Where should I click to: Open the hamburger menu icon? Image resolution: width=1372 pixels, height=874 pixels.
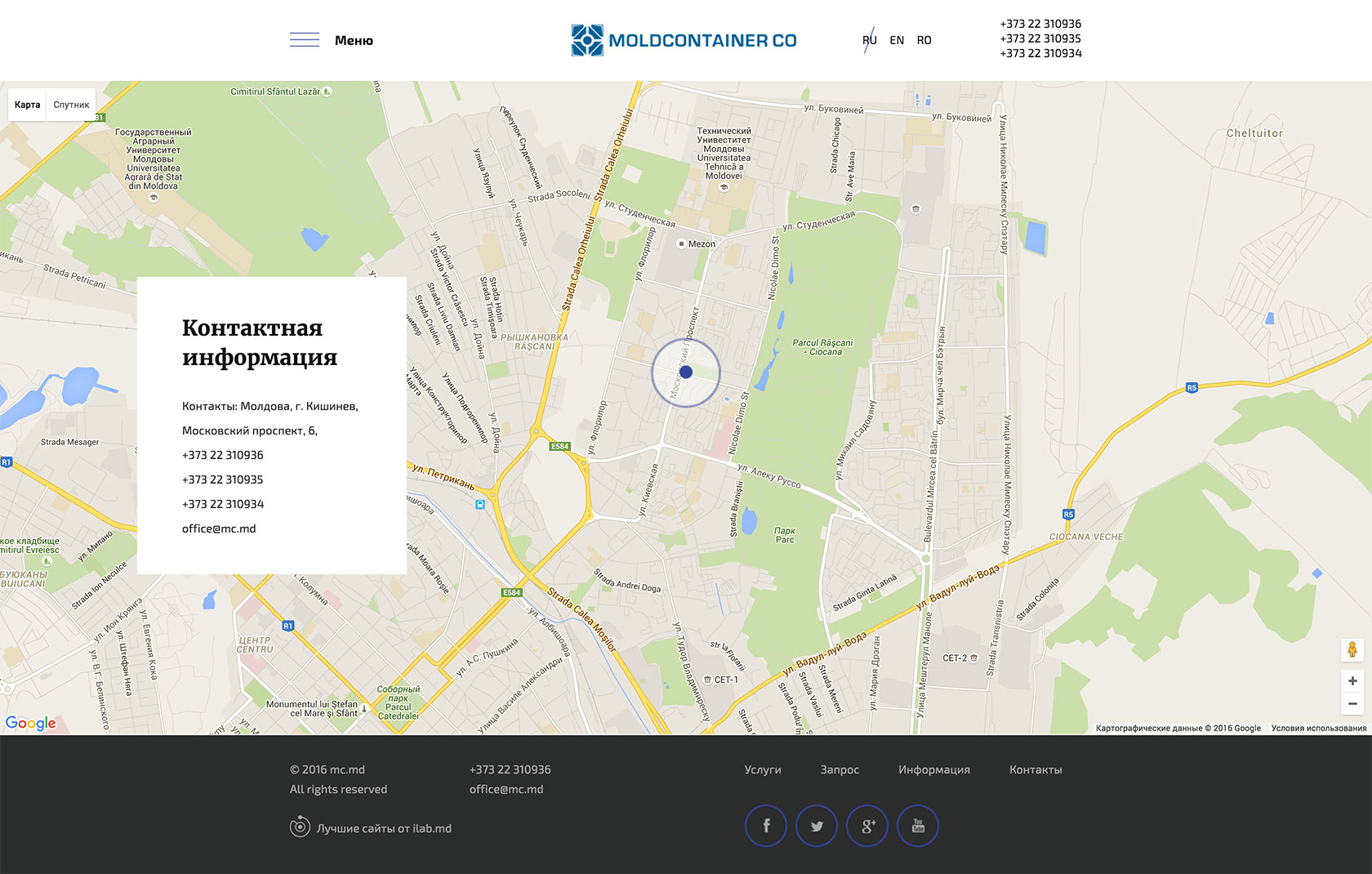(305, 40)
